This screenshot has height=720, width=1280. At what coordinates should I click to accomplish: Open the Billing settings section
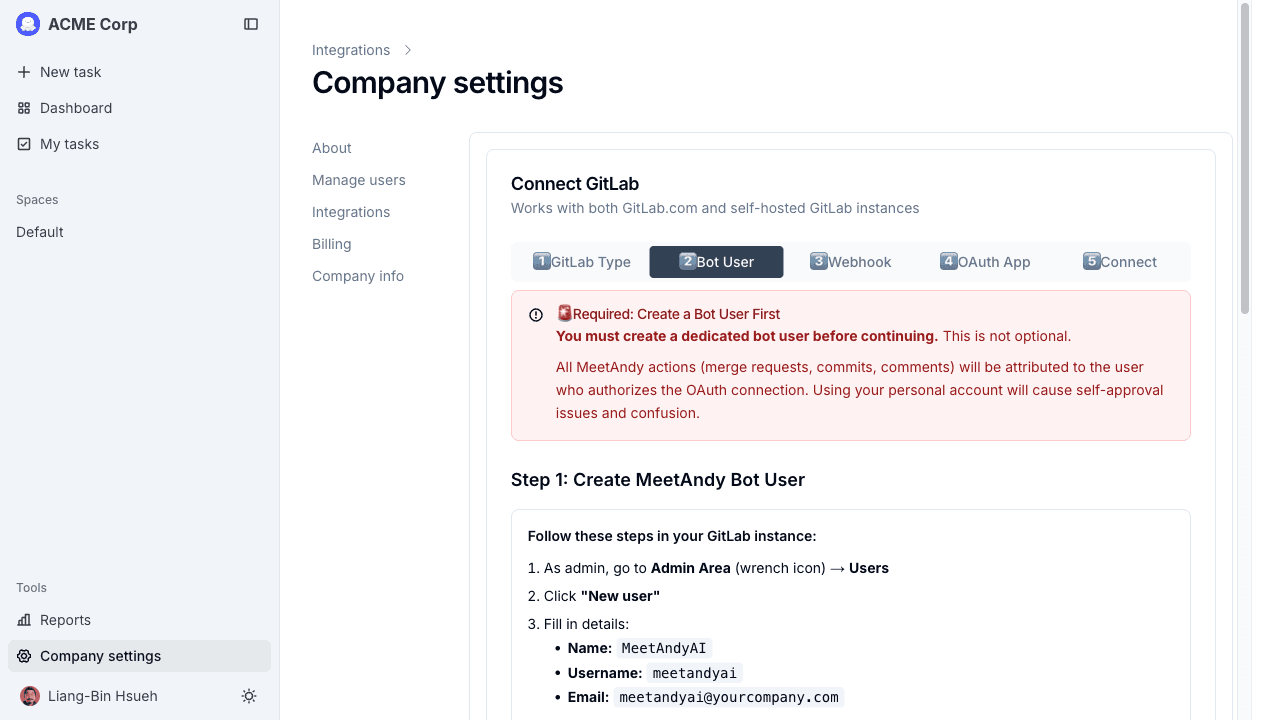(x=332, y=244)
